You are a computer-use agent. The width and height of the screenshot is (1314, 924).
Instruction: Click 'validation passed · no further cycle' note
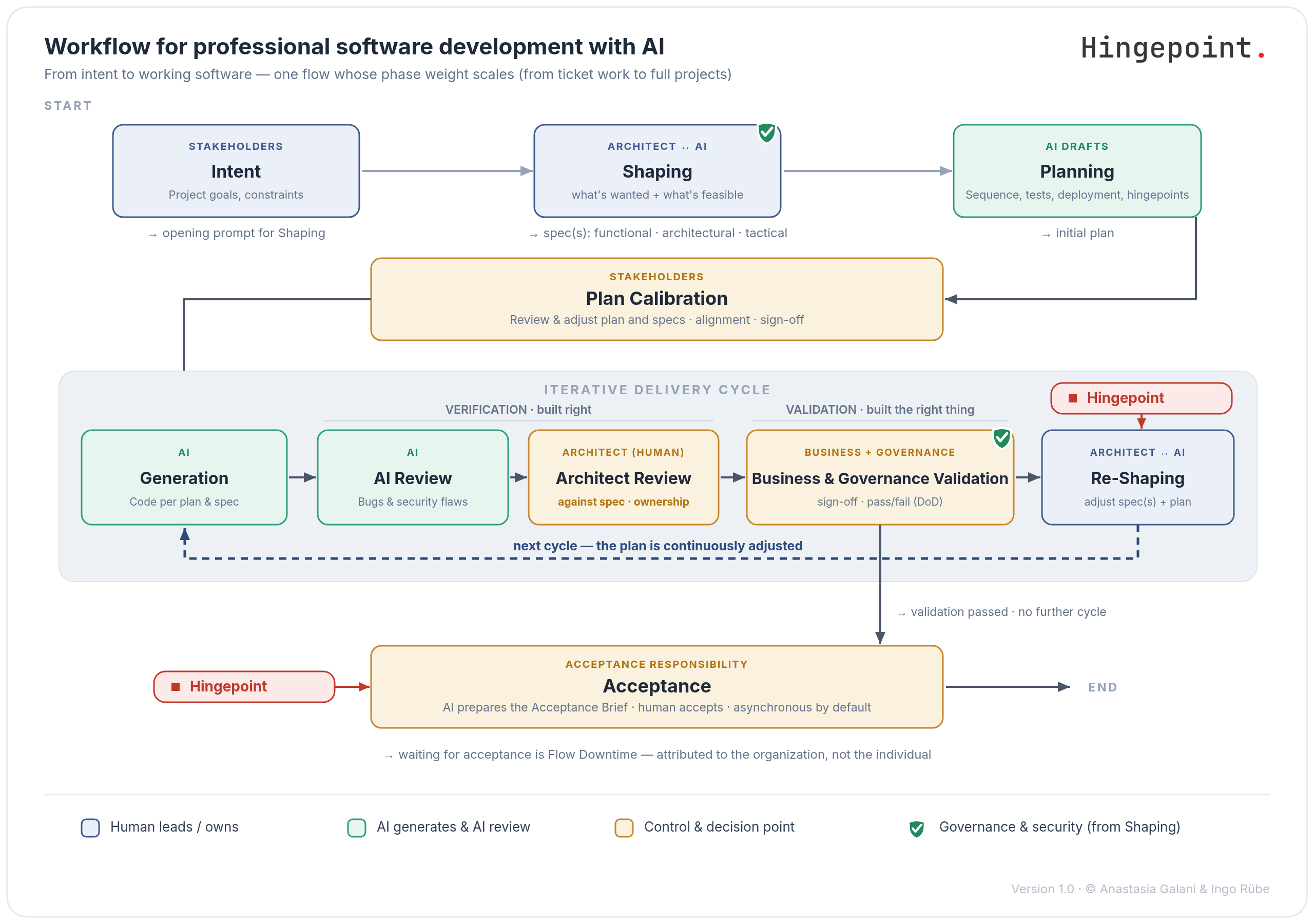point(1008,612)
